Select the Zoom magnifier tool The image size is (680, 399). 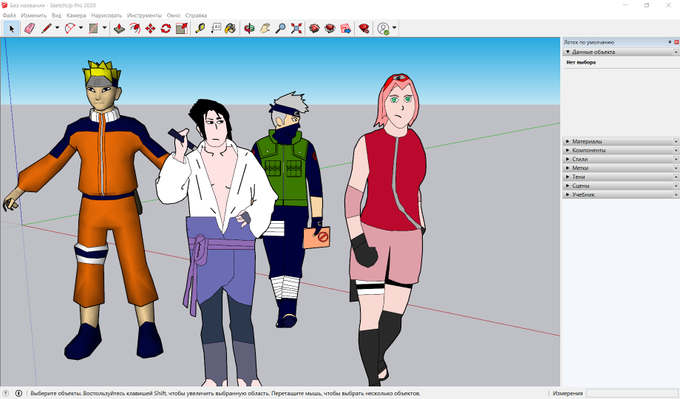(281, 29)
